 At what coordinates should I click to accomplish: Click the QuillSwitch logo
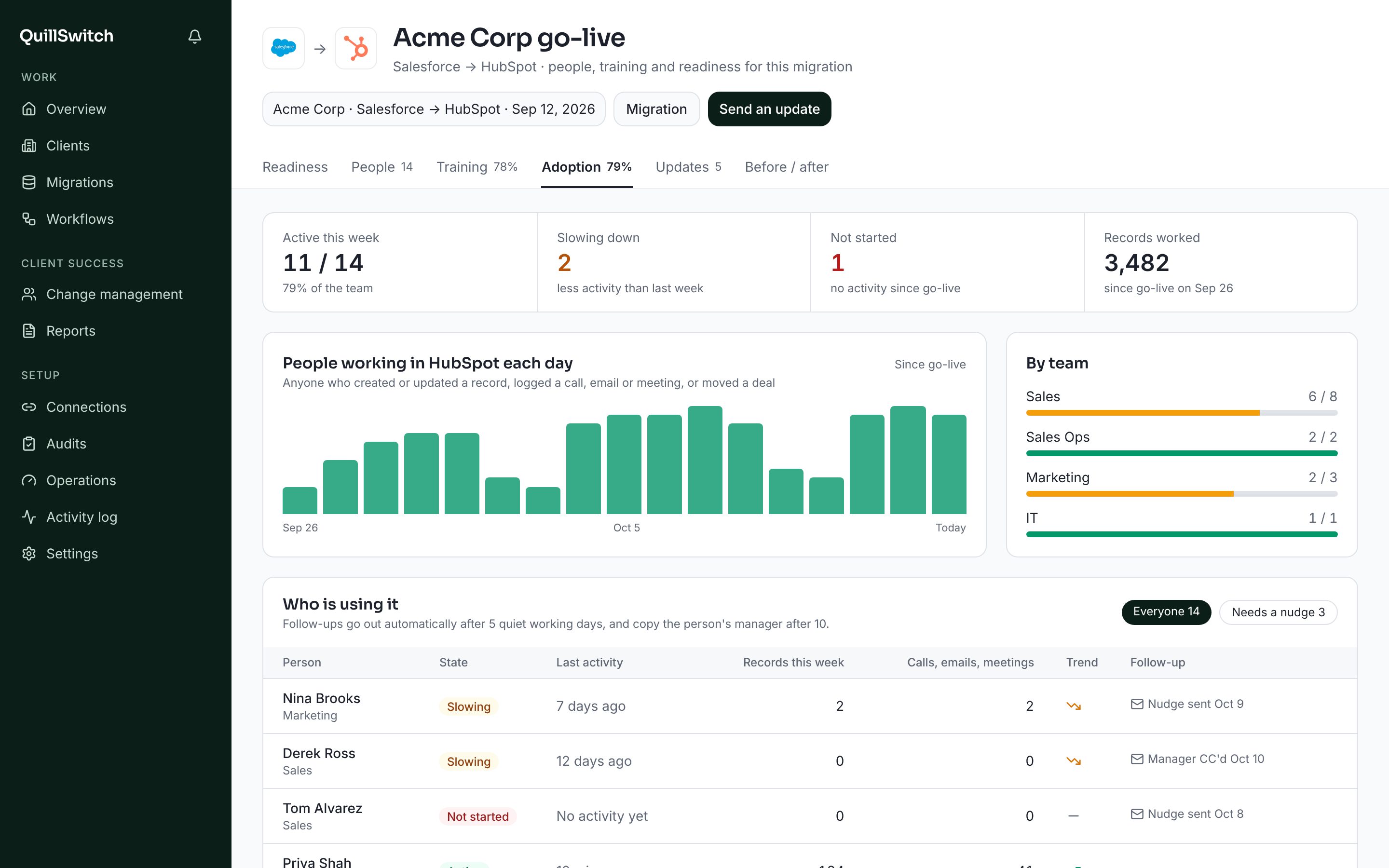(x=67, y=36)
